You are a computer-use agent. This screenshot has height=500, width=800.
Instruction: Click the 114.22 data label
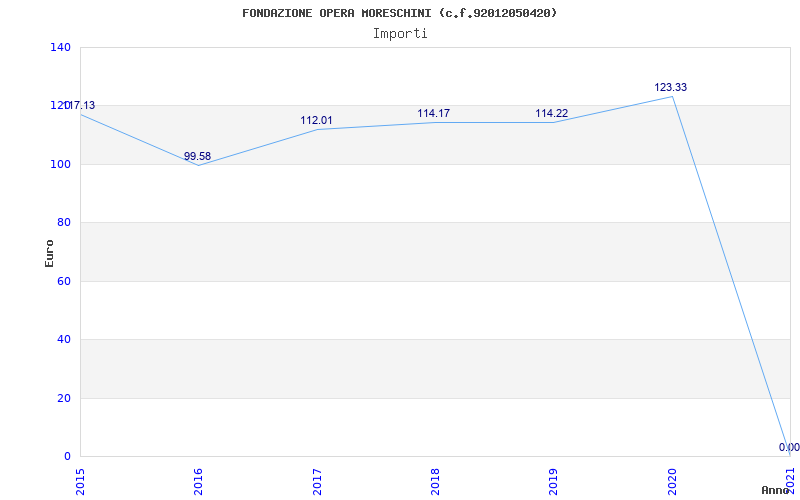click(x=552, y=113)
